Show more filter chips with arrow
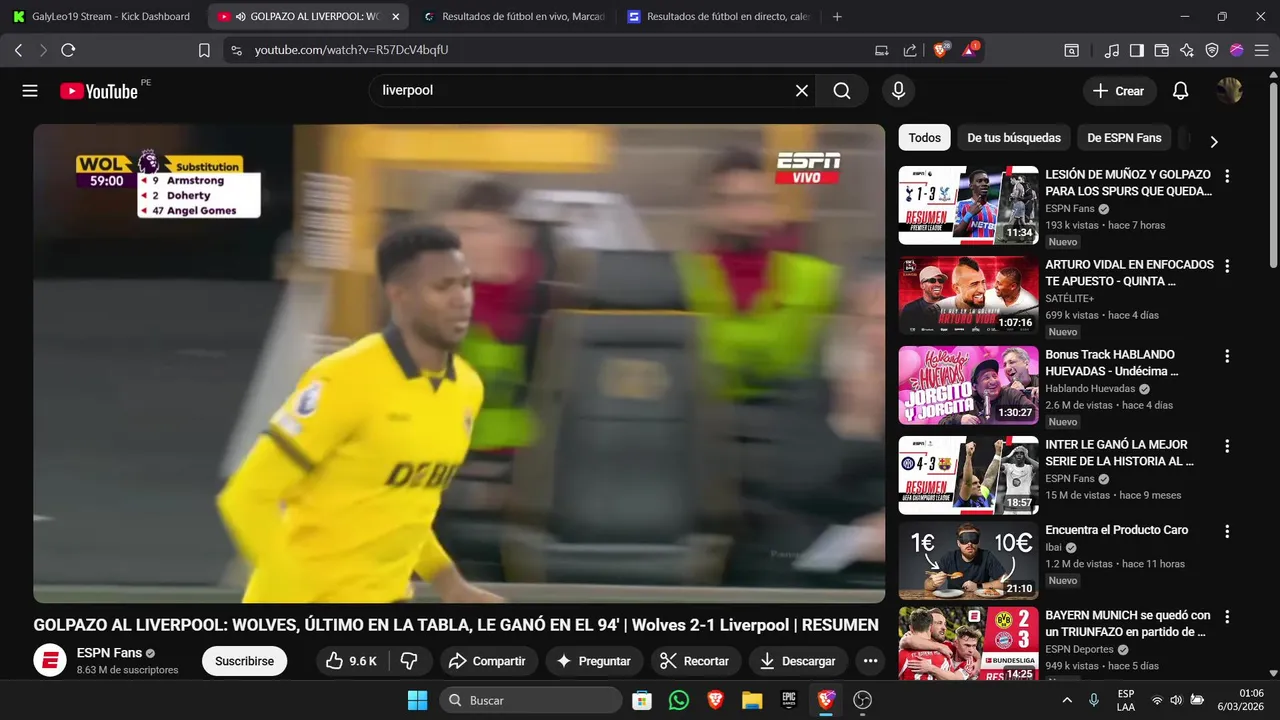This screenshot has height=720, width=1280. pos(1214,141)
